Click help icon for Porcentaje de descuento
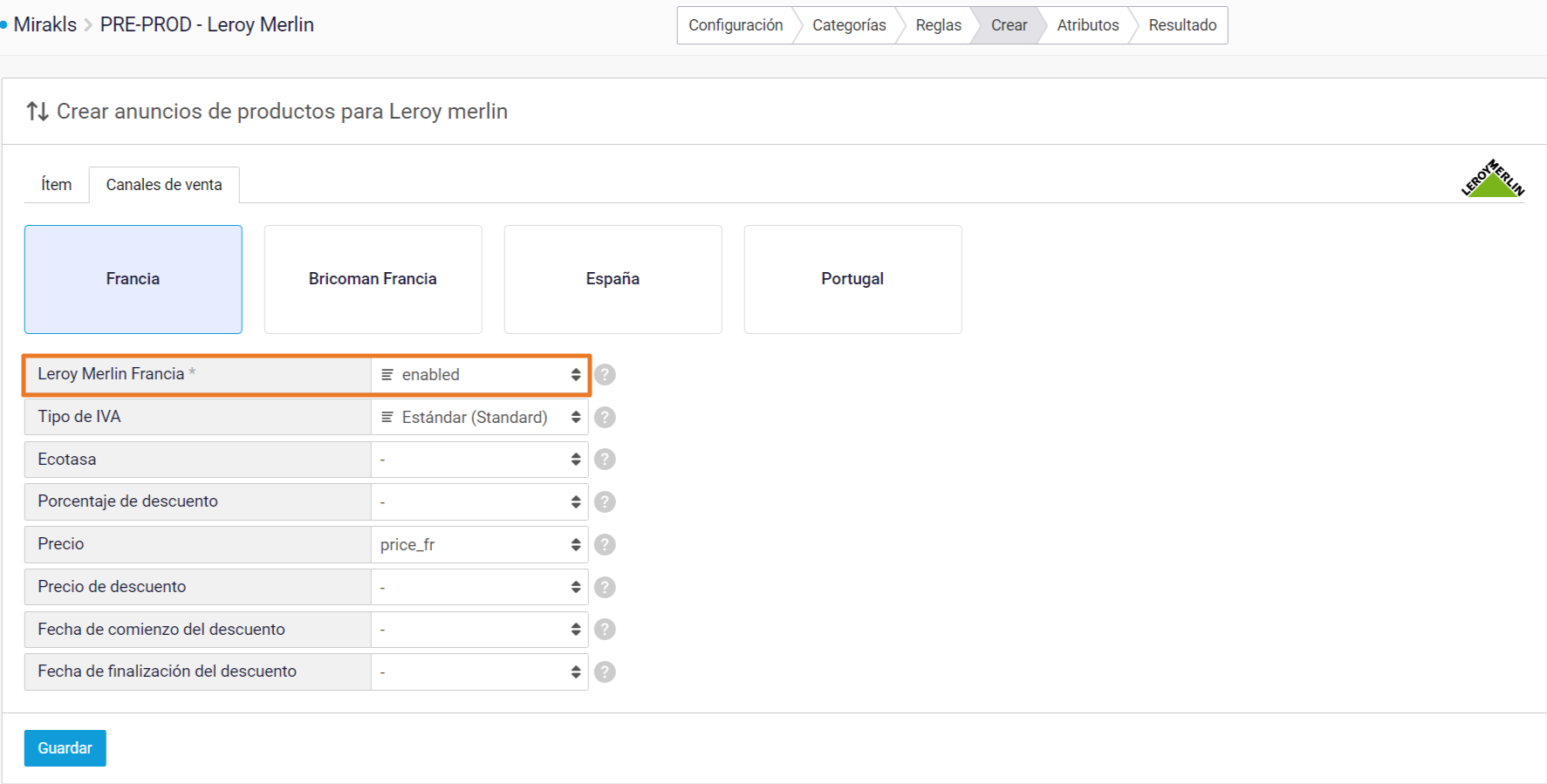 tap(605, 501)
